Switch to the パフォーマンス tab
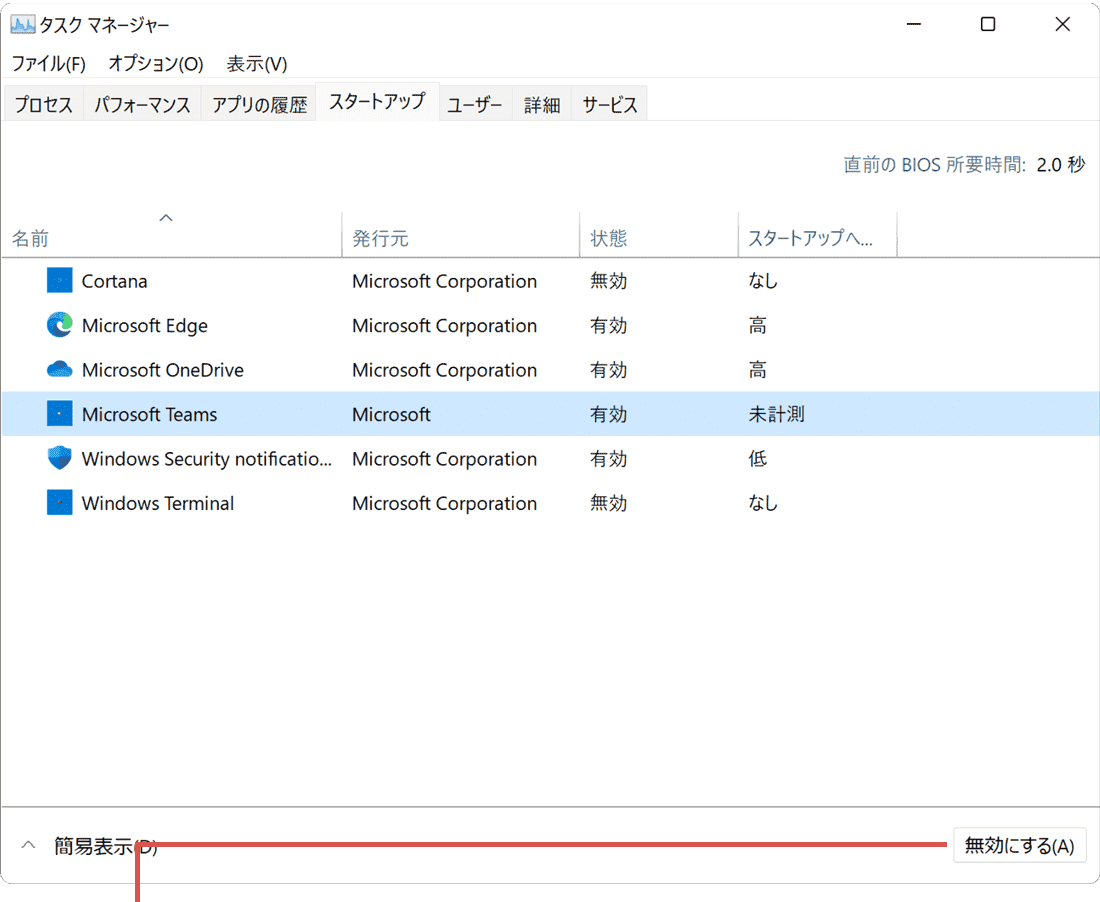 pos(142,105)
